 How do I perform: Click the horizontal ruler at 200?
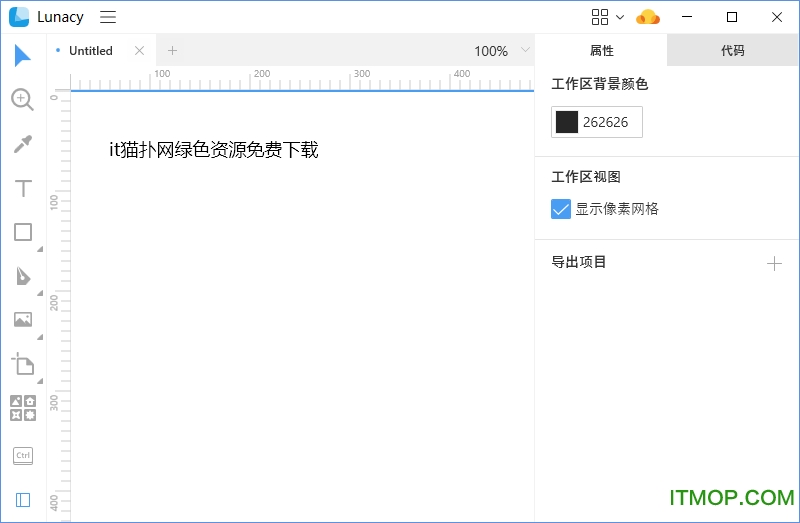tap(262, 73)
